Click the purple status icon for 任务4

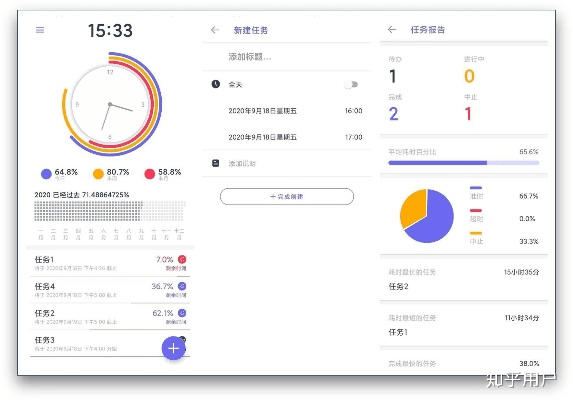click(182, 286)
